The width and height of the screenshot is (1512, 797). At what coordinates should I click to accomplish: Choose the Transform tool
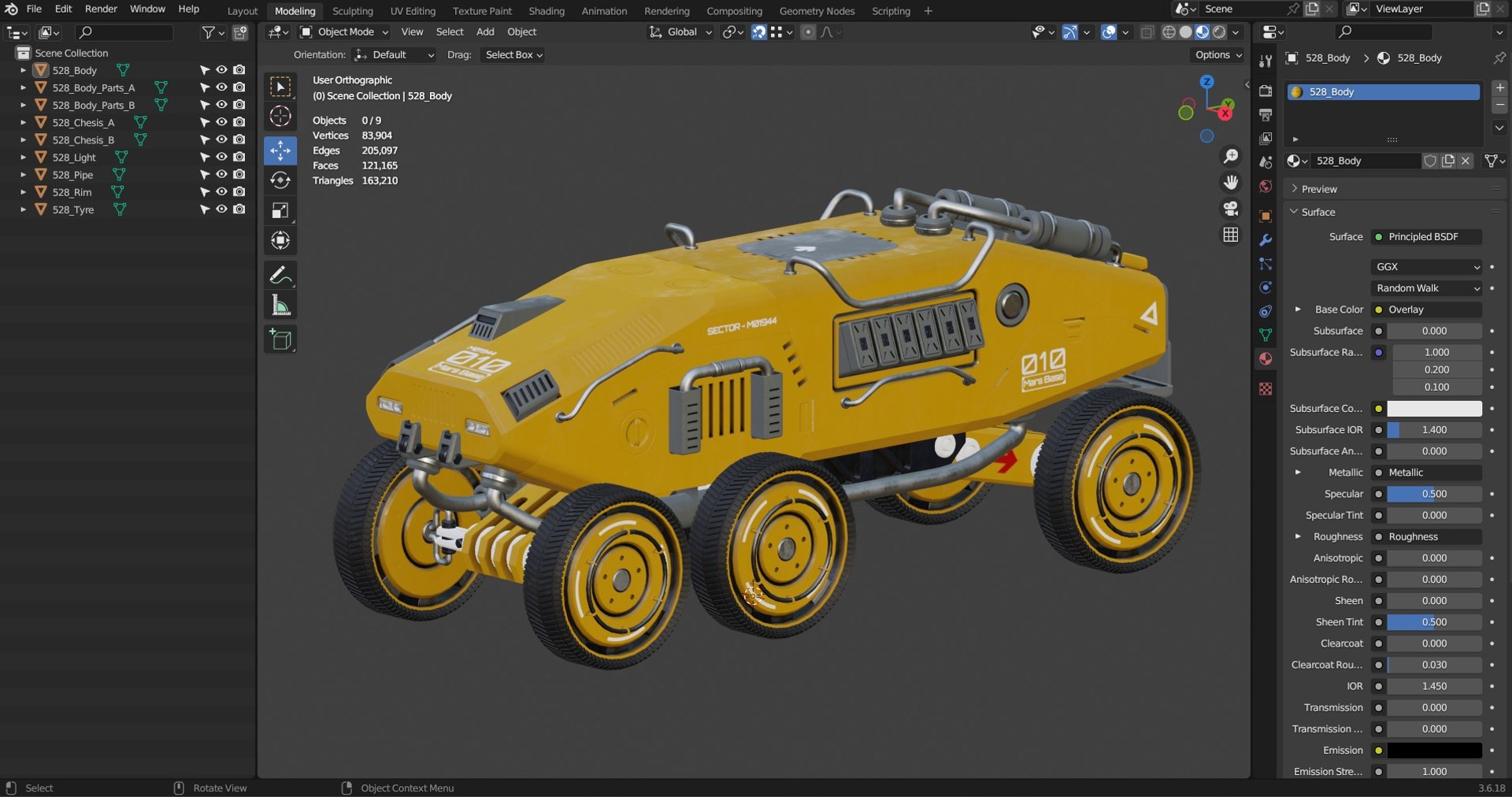tap(280, 241)
